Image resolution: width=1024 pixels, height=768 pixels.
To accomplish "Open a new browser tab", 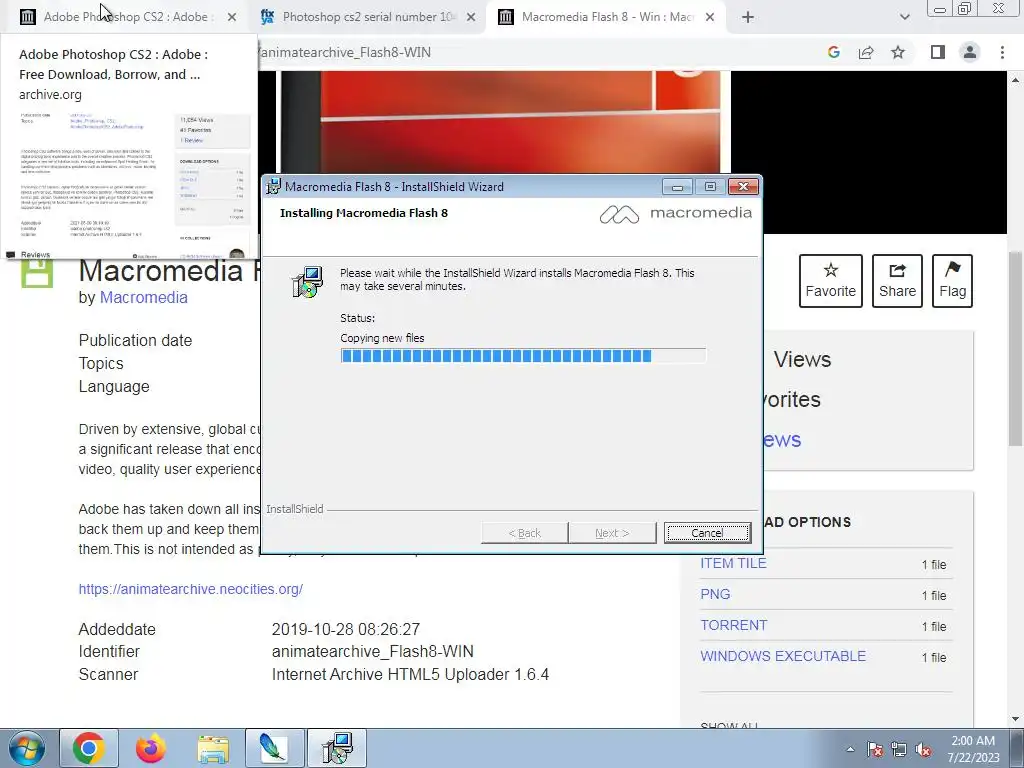I will pos(748,17).
